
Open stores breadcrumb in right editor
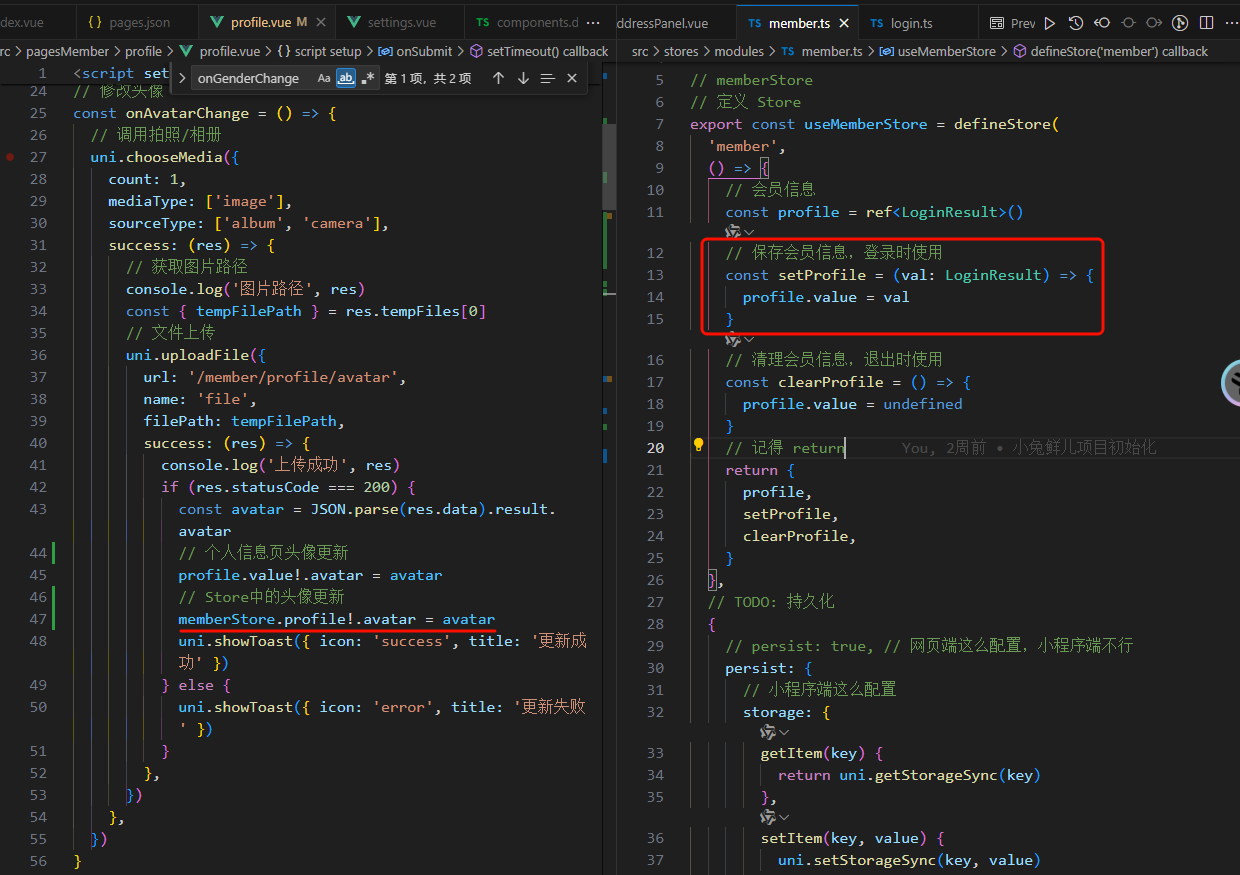click(x=681, y=51)
